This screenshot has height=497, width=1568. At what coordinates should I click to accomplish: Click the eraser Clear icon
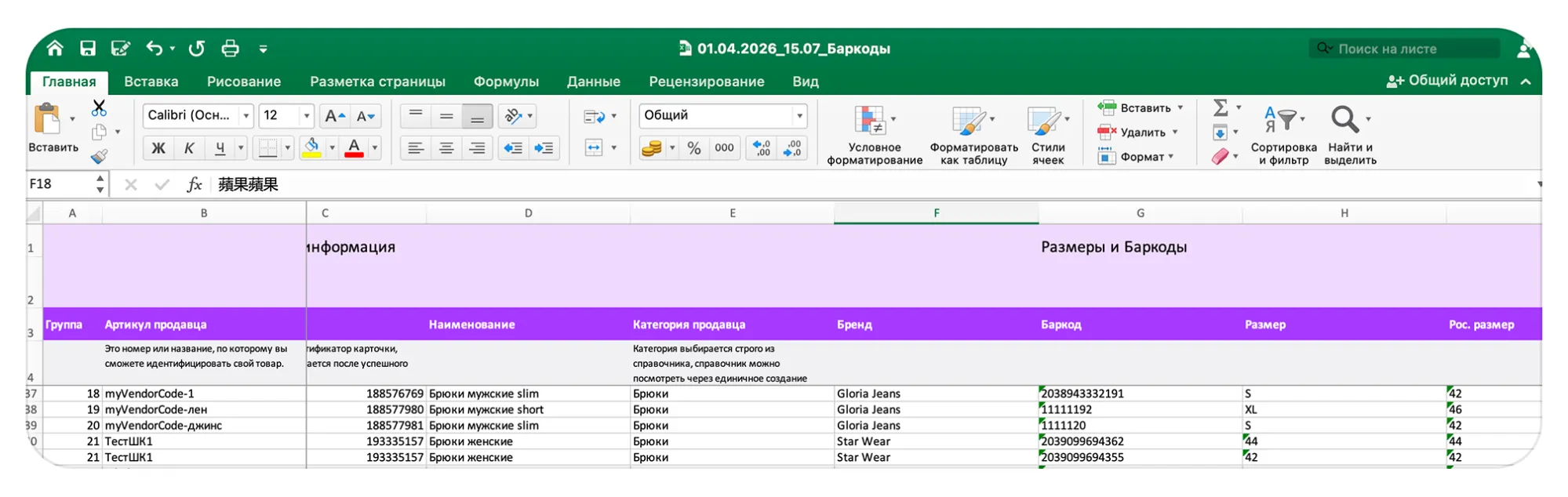pos(1221,157)
